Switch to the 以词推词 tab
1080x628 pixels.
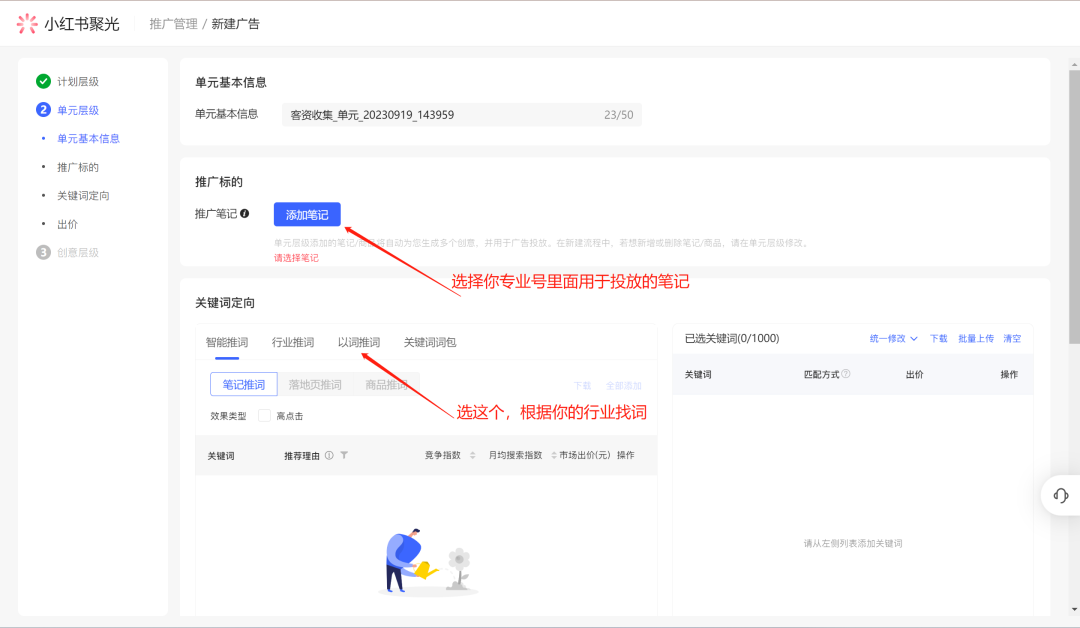pyautogui.click(x=359, y=342)
